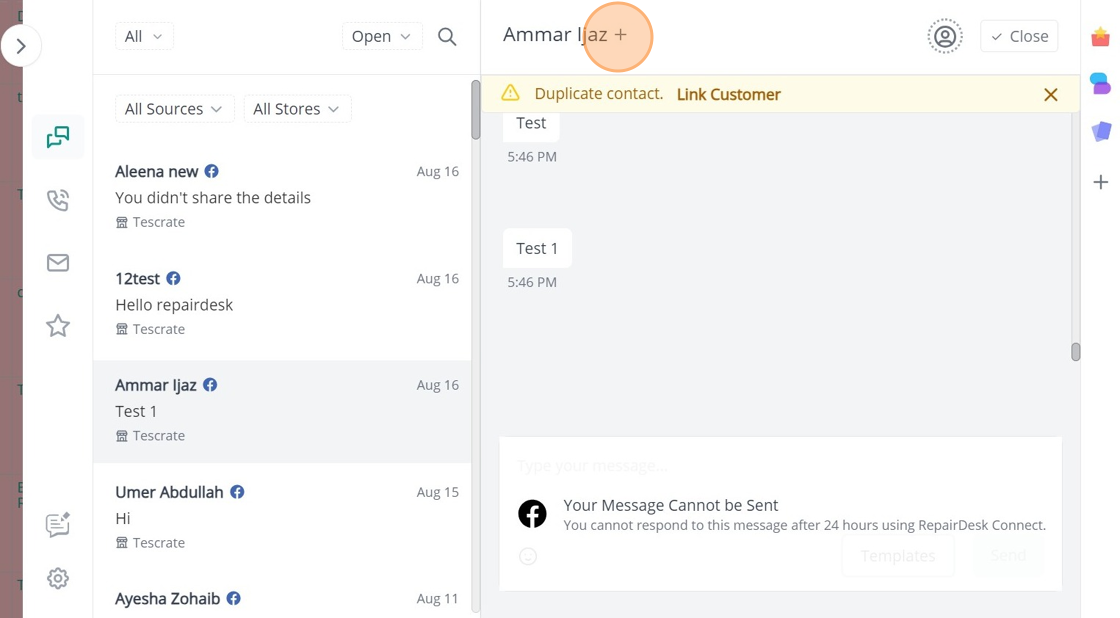Click the chat thread scrollbar handle
This screenshot has height=618, width=1120.
click(x=1076, y=352)
